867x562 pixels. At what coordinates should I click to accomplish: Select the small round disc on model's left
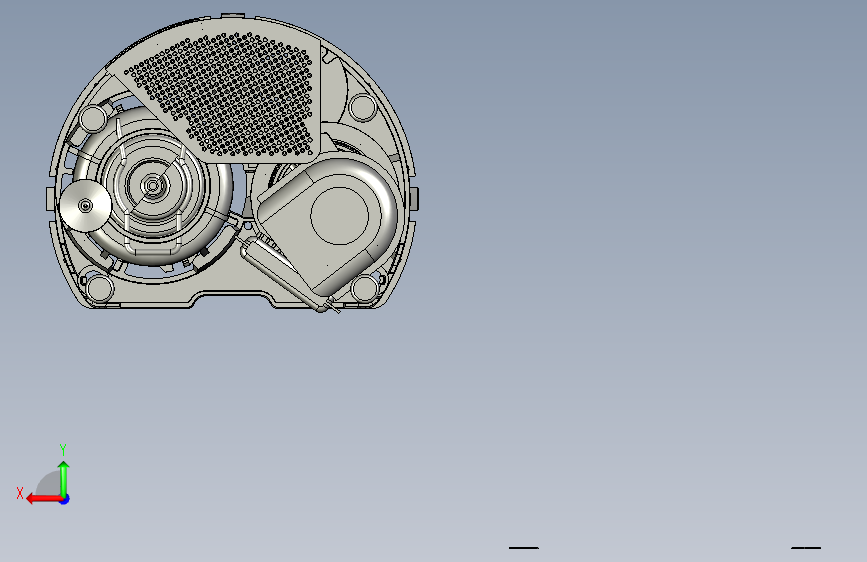pos(85,206)
